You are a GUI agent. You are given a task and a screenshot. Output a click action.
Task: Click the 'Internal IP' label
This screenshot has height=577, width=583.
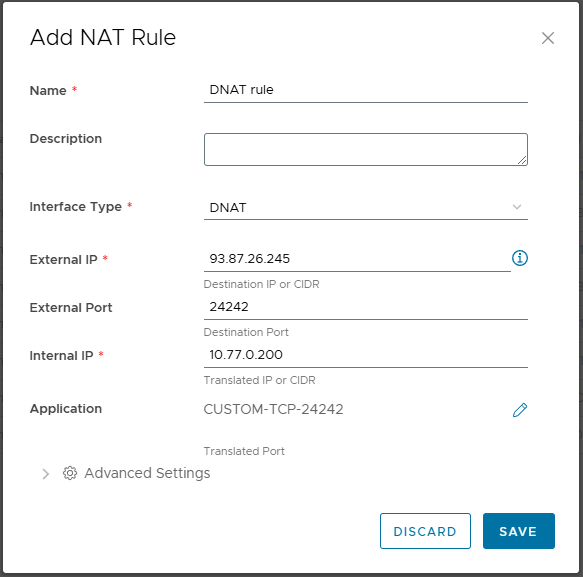click(x=61, y=356)
